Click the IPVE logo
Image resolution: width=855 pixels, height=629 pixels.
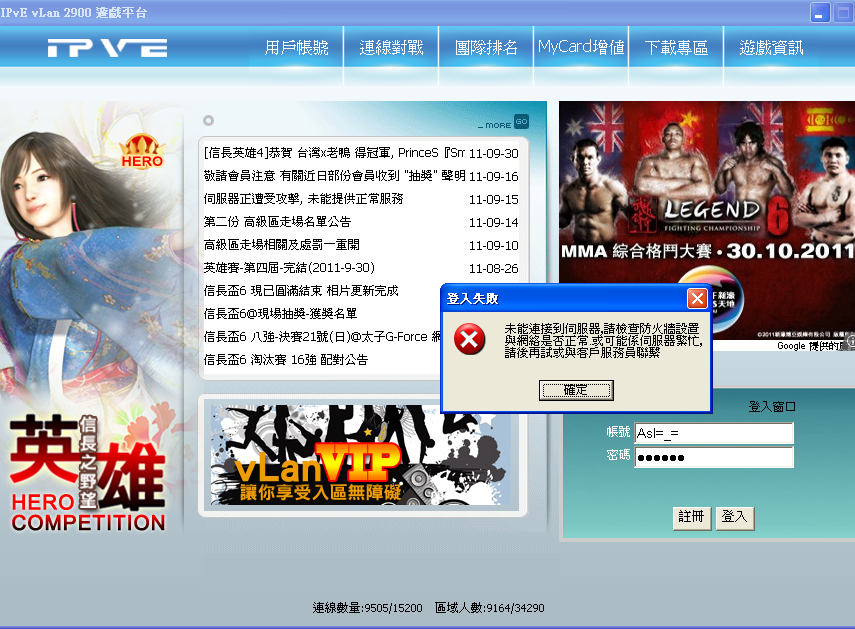click(107, 48)
